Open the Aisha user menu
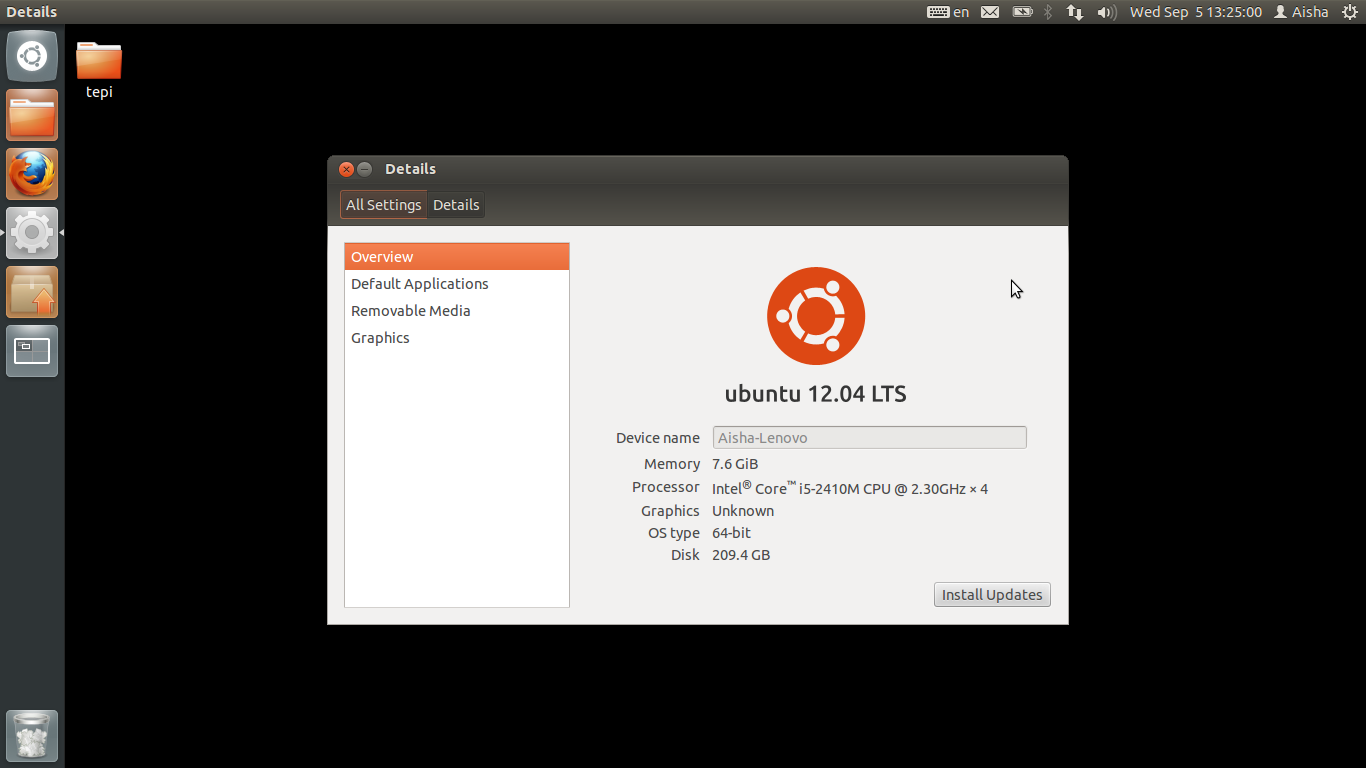Viewport: 1366px width, 768px height. (x=1301, y=12)
